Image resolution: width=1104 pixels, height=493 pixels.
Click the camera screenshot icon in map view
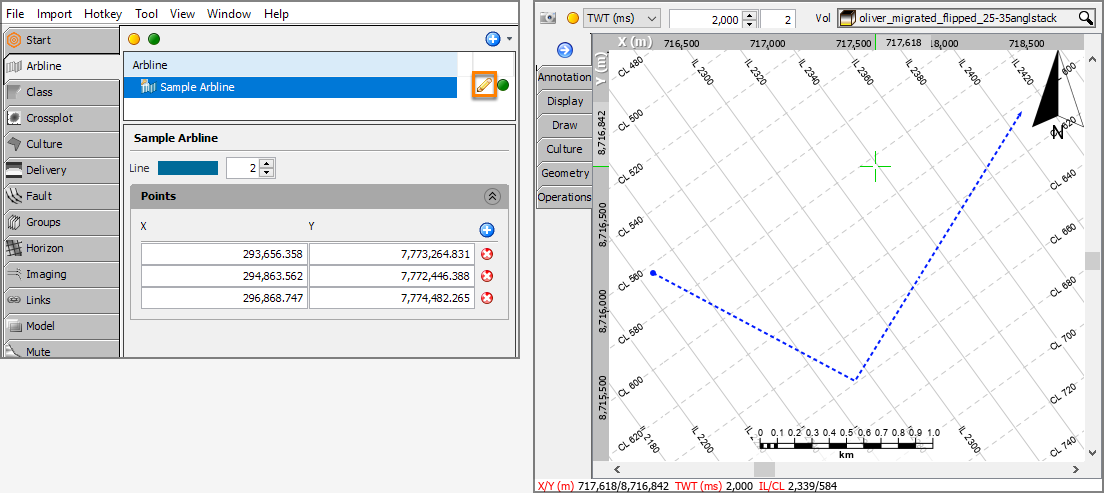[x=549, y=18]
